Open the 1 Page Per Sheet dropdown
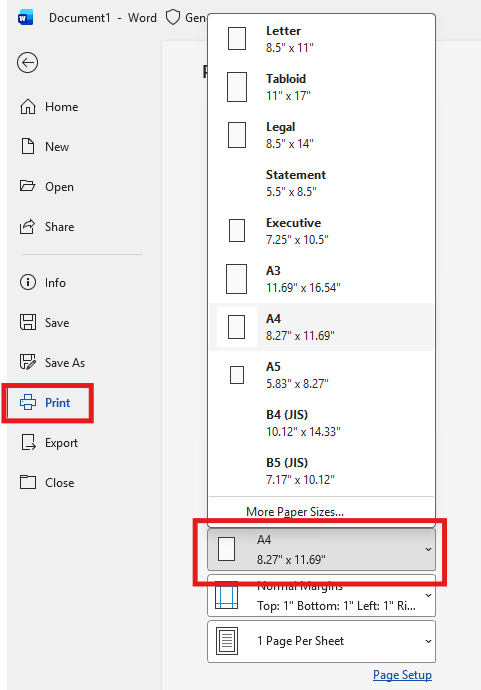 tap(321, 641)
